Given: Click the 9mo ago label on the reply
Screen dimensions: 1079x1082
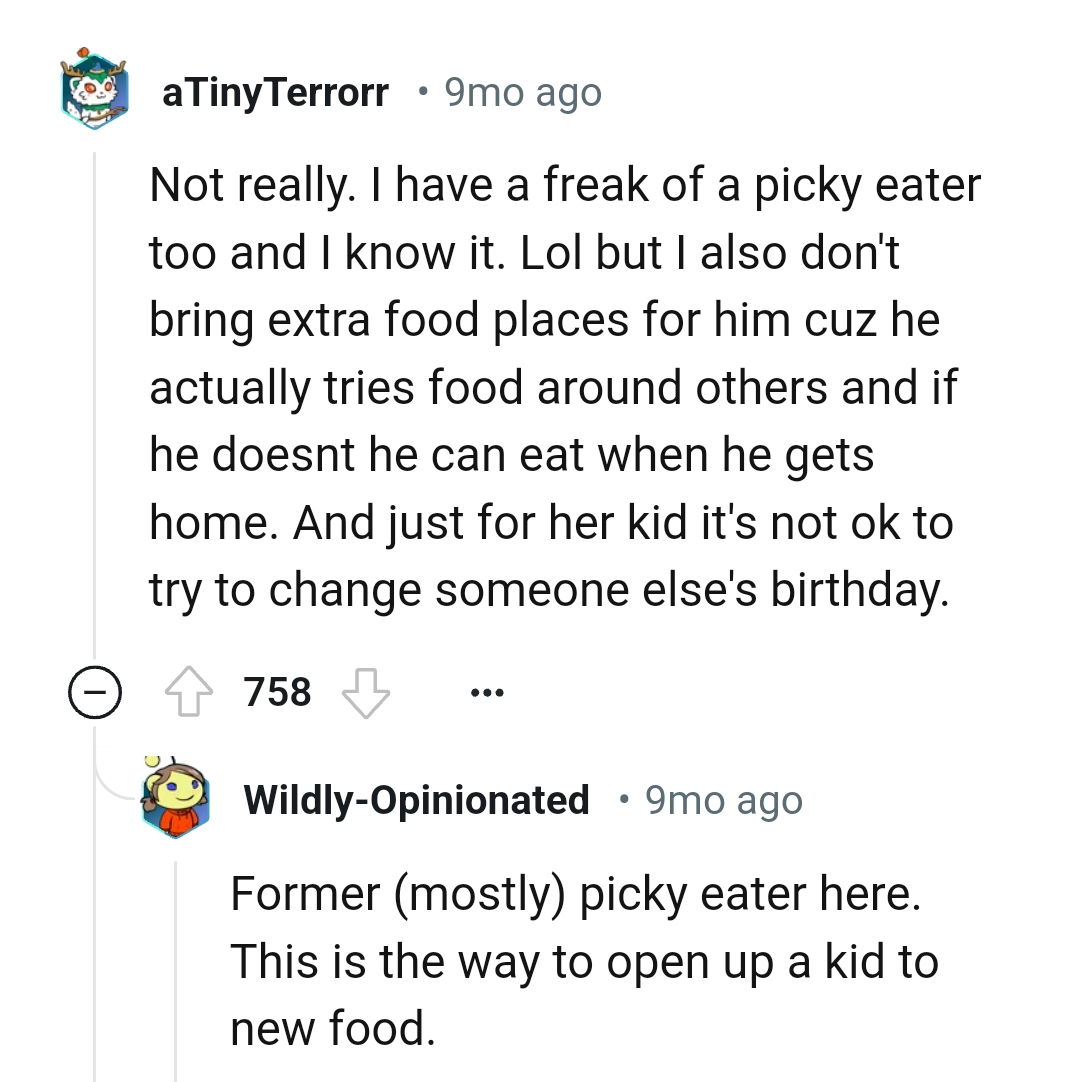Looking at the screenshot, I should point(722,799).
